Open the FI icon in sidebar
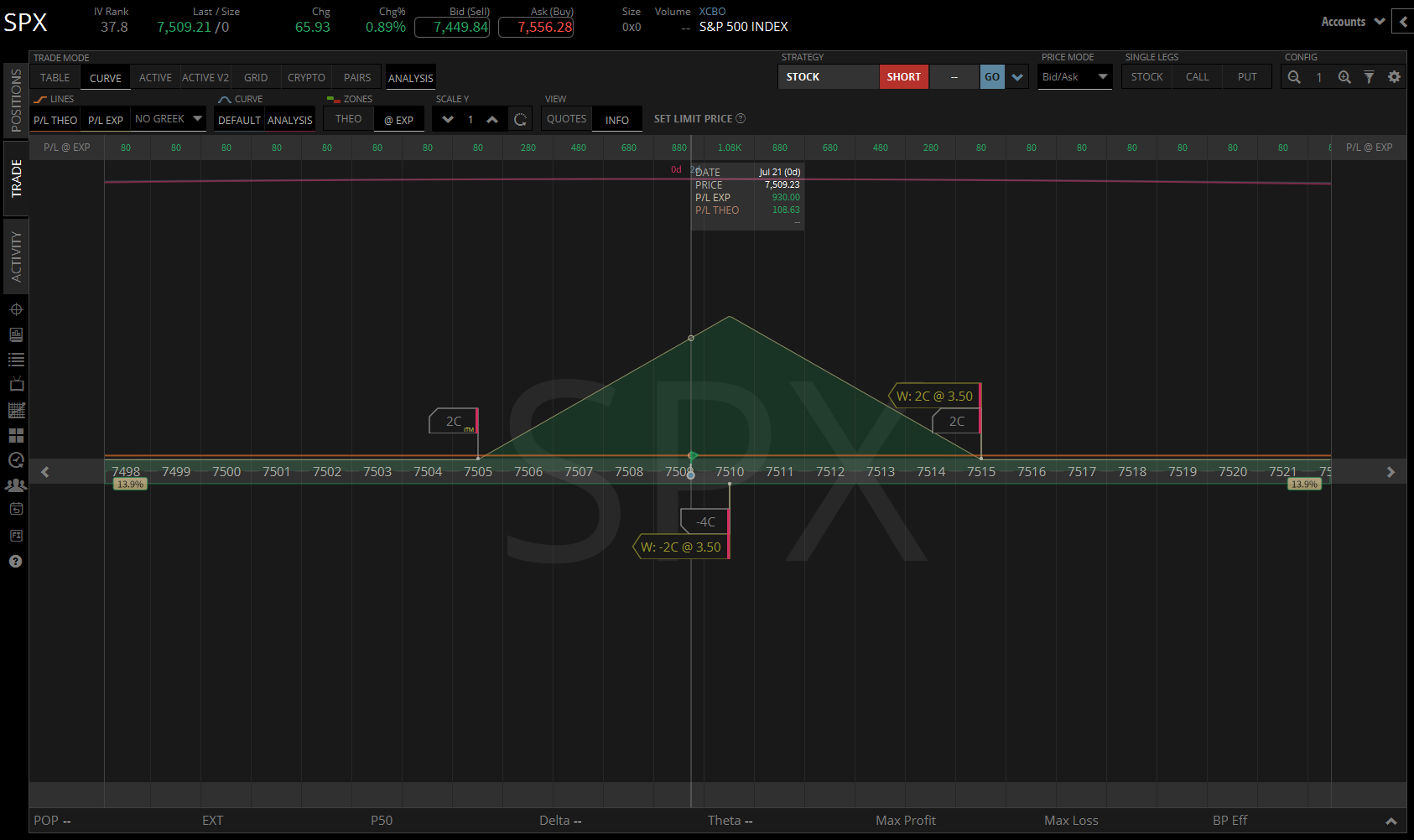Screen dimensions: 1414x840 click(x=16, y=535)
